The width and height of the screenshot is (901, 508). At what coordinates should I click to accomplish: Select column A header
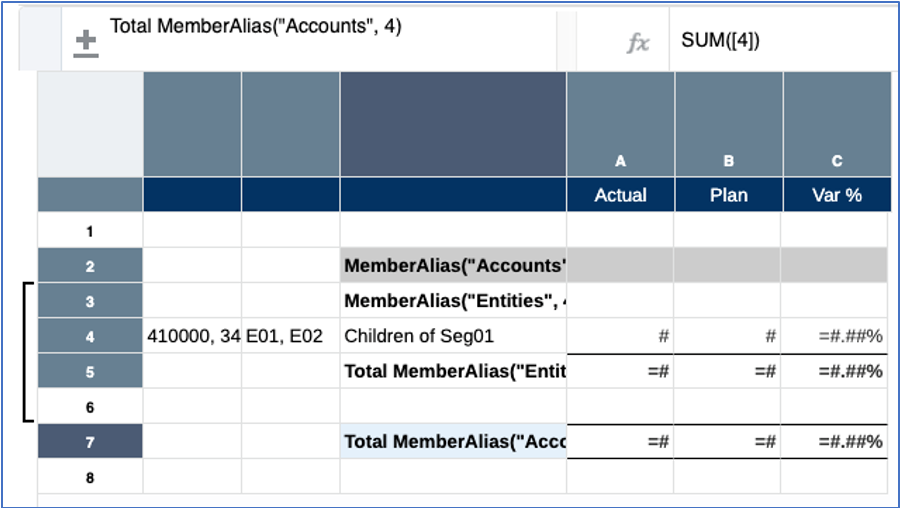(x=620, y=160)
